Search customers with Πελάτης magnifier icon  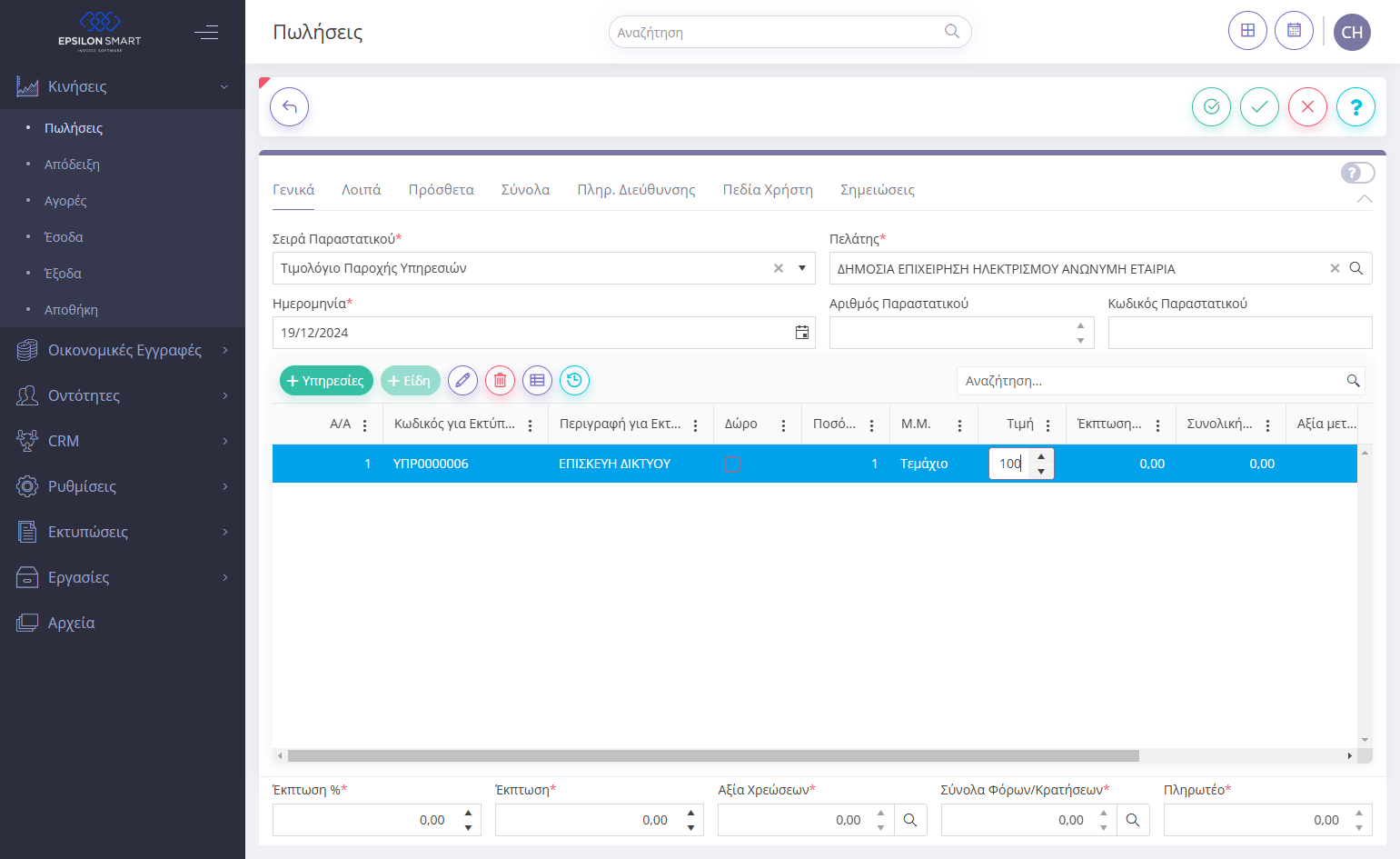(1355, 268)
